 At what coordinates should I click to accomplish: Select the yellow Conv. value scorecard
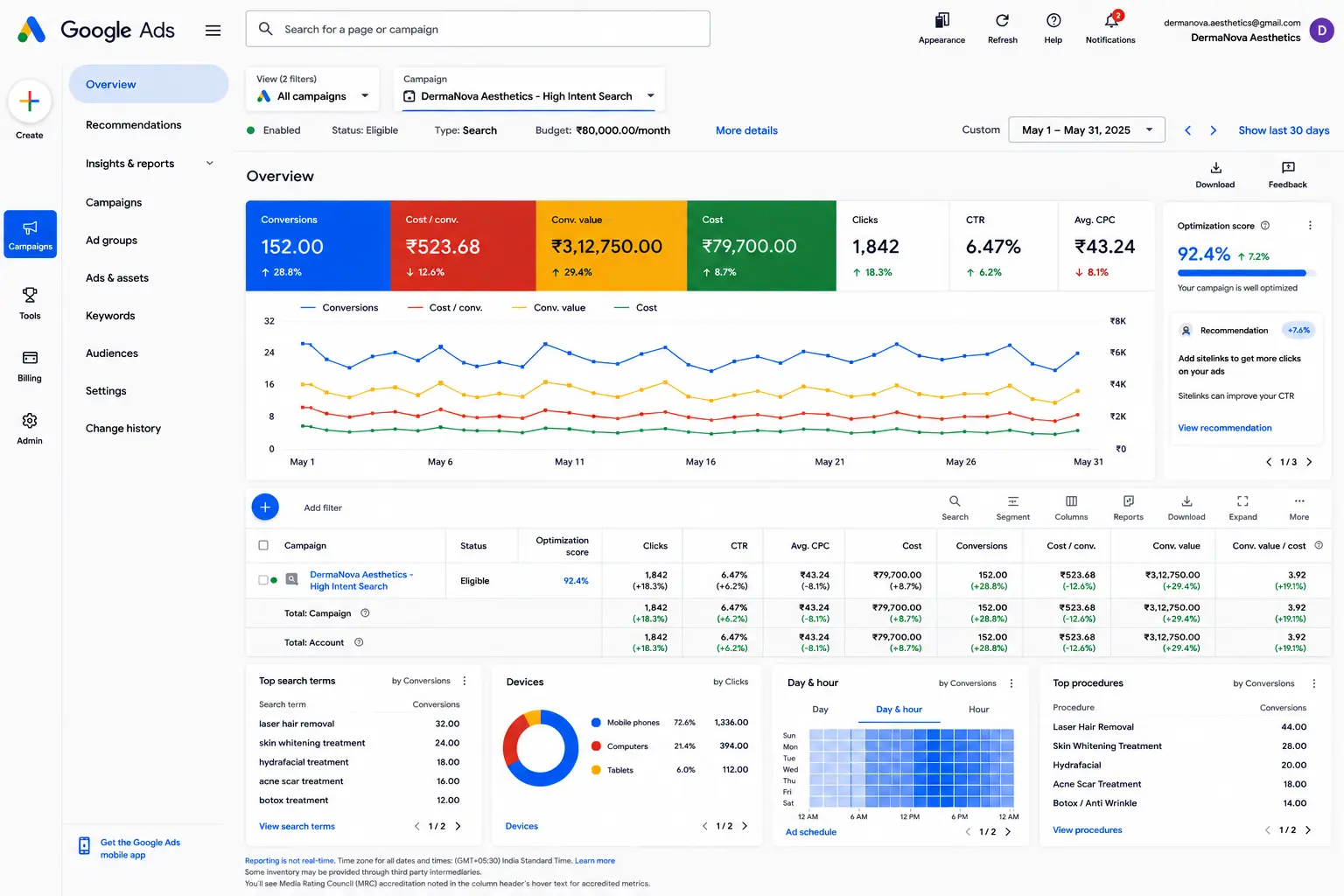tap(612, 246)
